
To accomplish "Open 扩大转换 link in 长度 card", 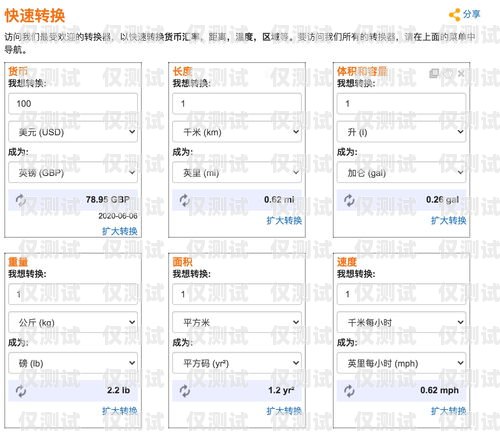I will coord(284,220).
